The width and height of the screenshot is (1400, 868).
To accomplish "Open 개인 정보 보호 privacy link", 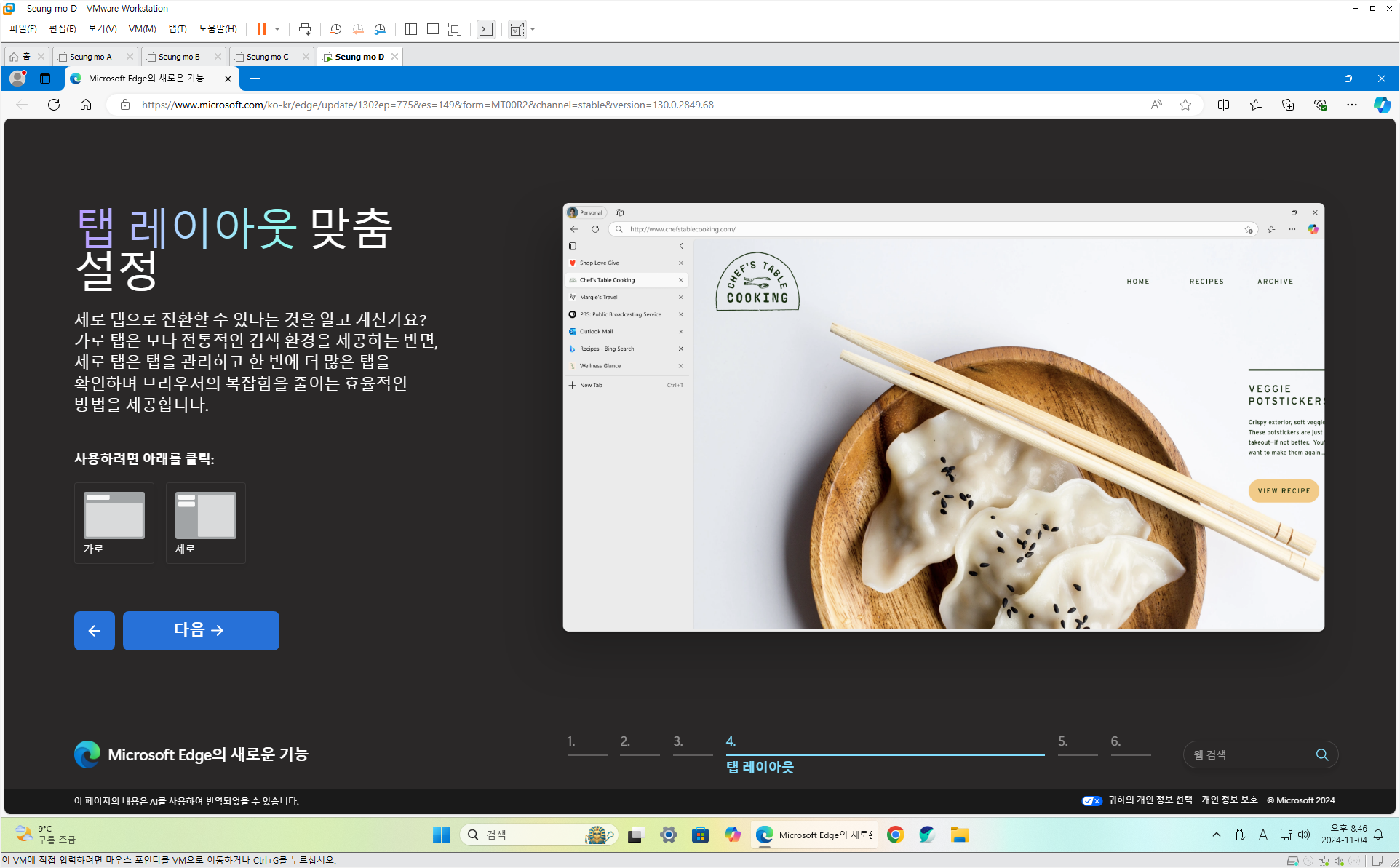I will [1229, 800].
